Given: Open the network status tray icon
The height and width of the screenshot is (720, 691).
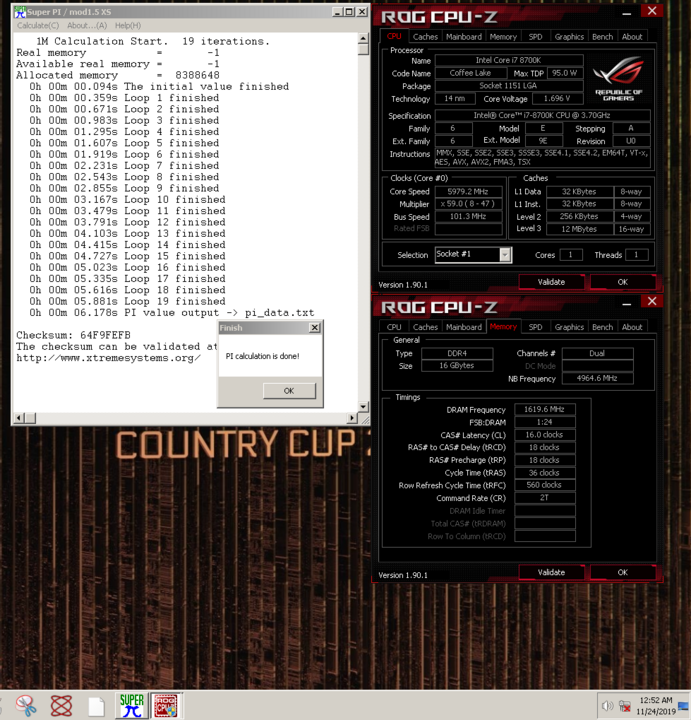Looking at the screenshot, I should [624, 705].
